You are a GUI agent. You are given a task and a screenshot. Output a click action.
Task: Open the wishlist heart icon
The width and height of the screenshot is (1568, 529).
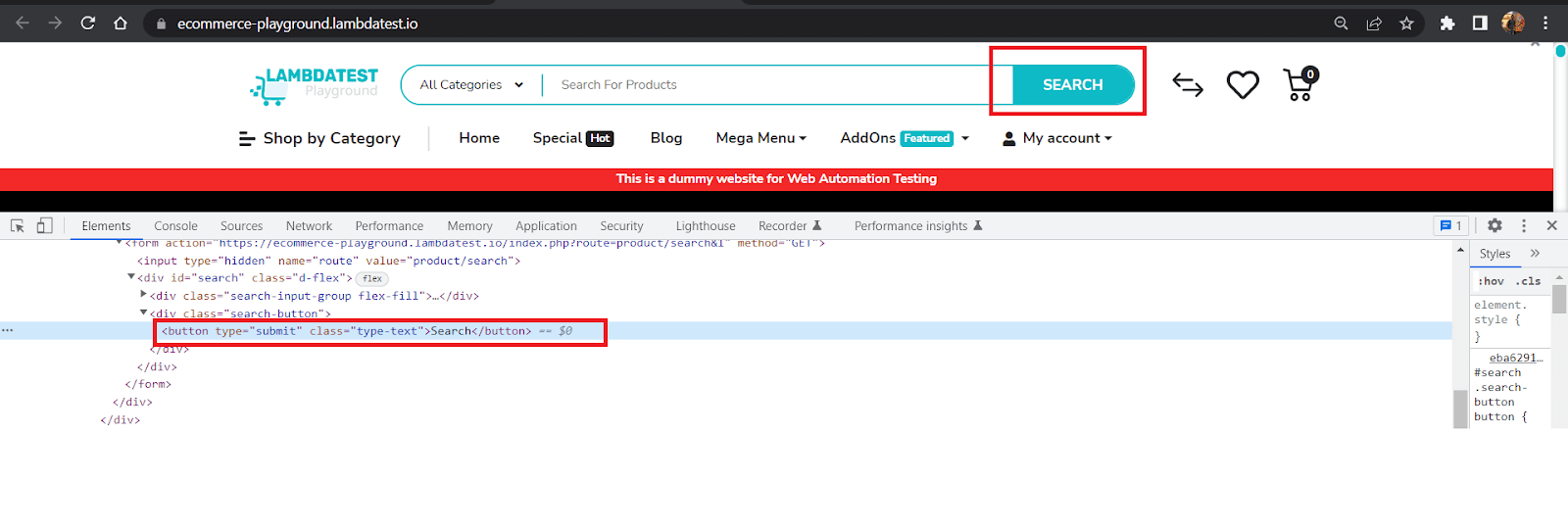[x=1243, y=85]
